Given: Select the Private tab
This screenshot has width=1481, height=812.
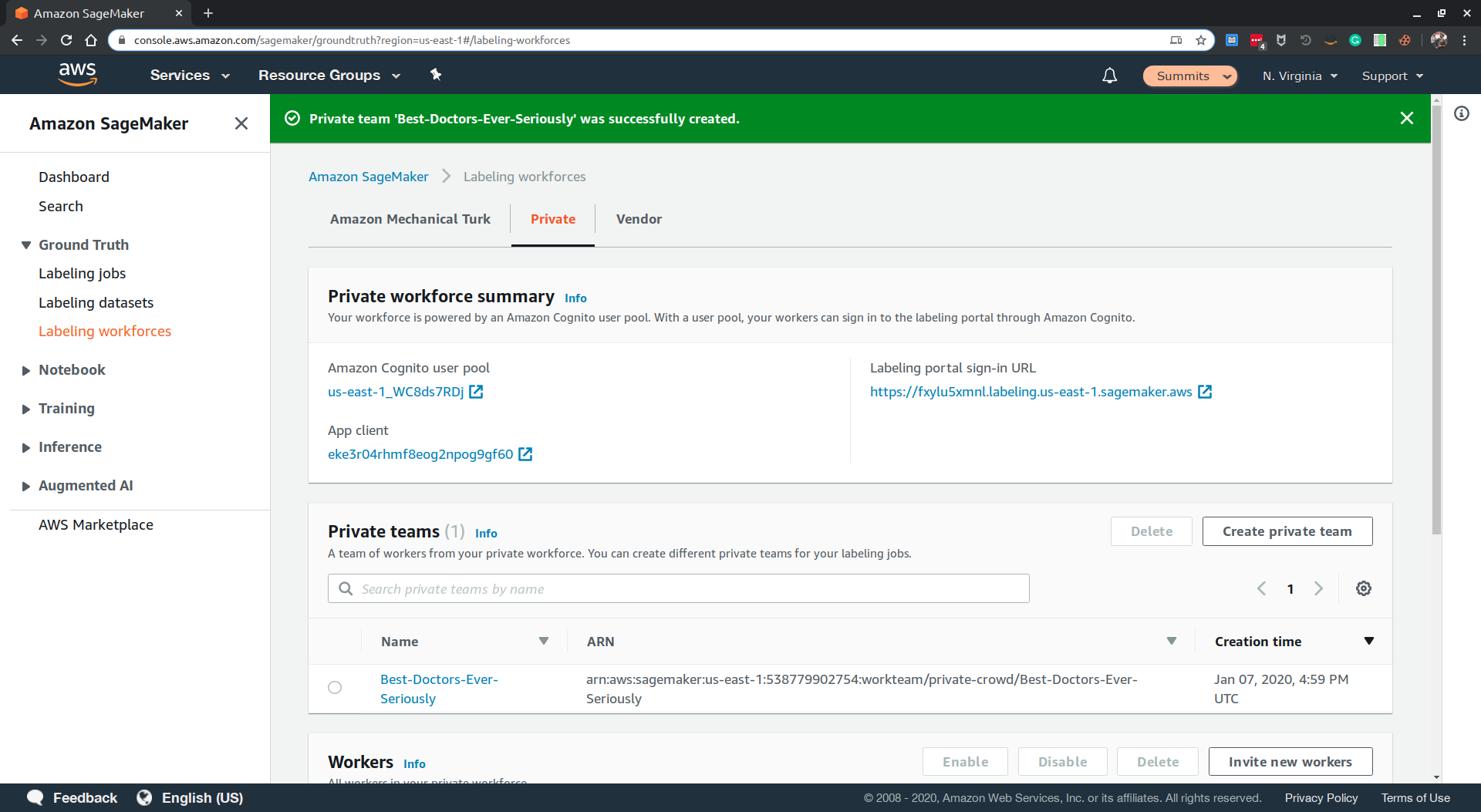Looking at the screenshot, I should 553,219.
